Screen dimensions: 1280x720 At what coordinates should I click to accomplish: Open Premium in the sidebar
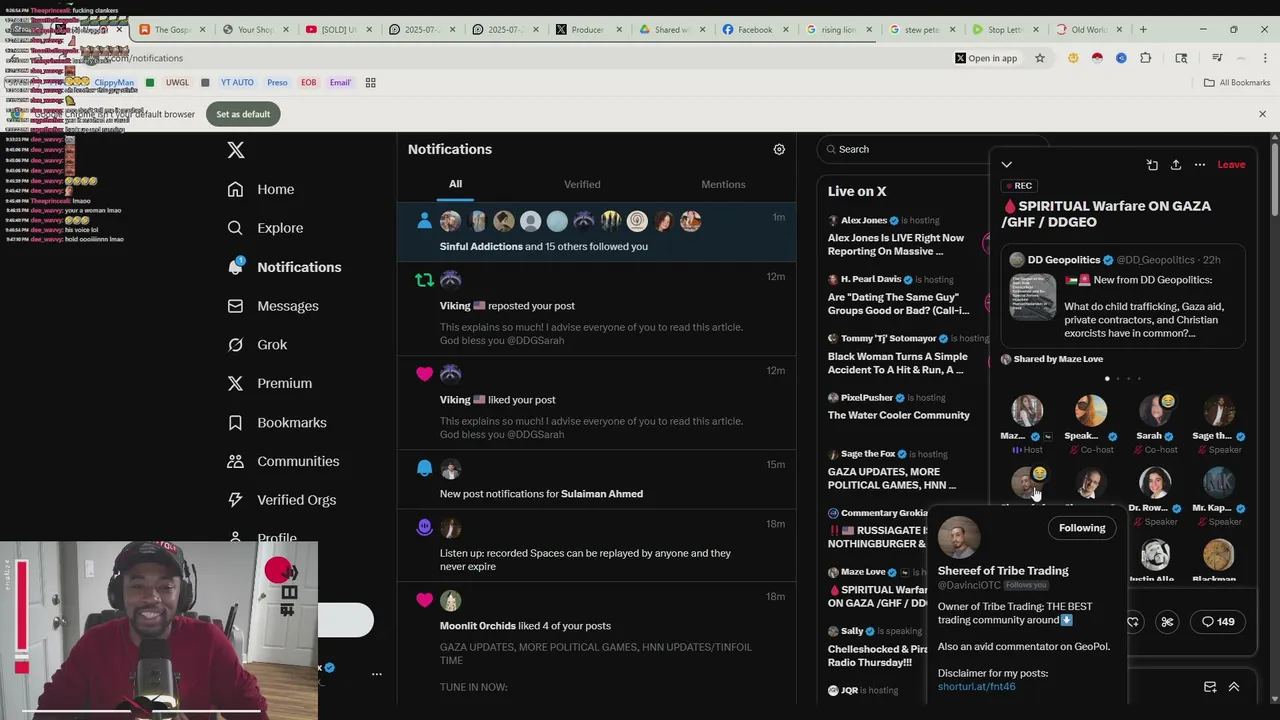(270, 384)
